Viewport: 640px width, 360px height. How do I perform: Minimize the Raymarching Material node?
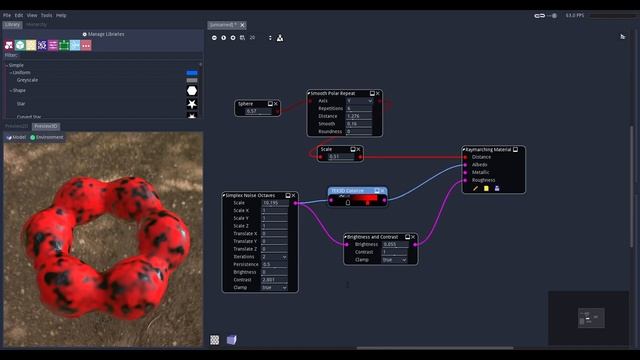click(516, 150)
